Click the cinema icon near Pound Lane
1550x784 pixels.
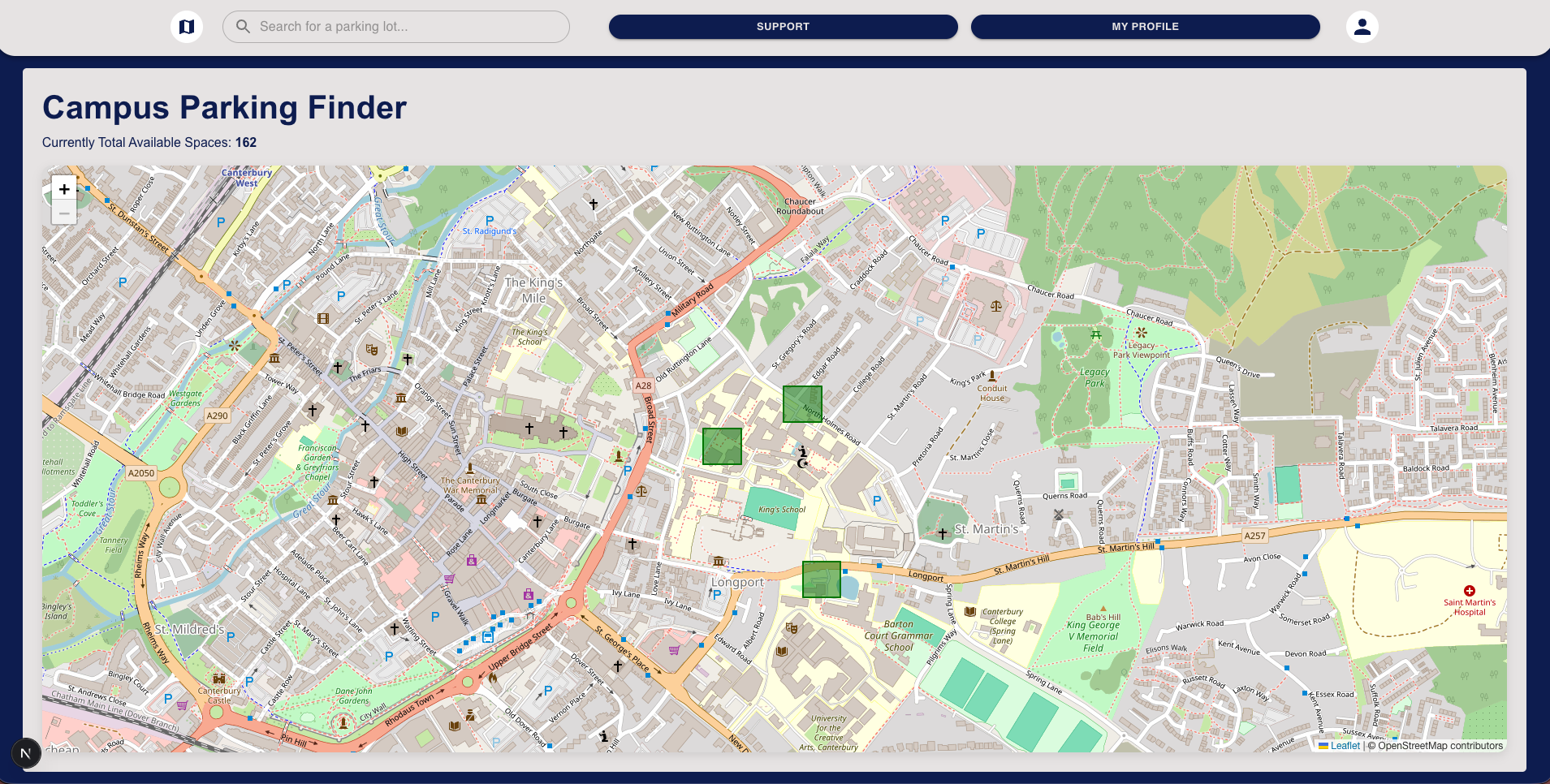[323, 319]
